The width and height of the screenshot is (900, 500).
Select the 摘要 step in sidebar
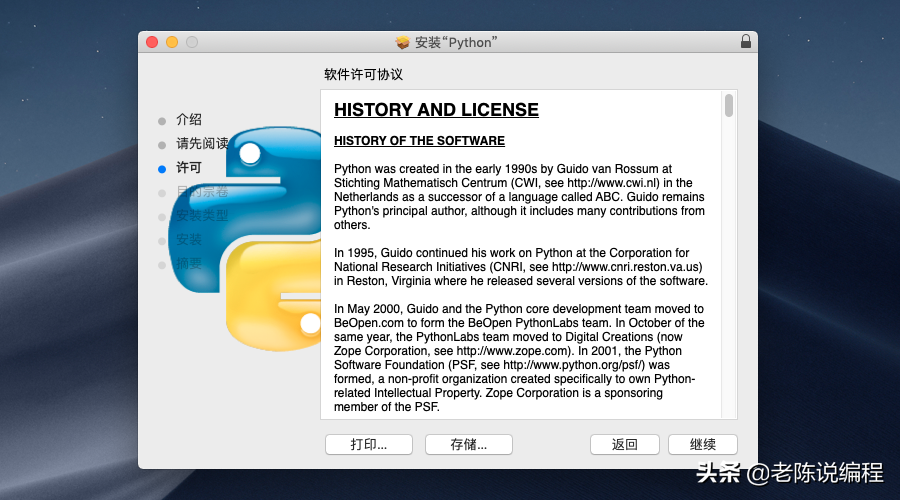click(x=189, y=264)
